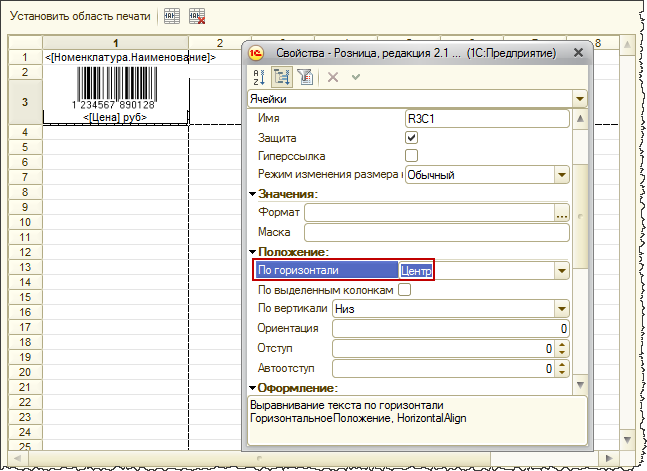This screenshot has height=471, width=647.
Task: Open the Ячейки object dropdown
Action: coord(579,99)
